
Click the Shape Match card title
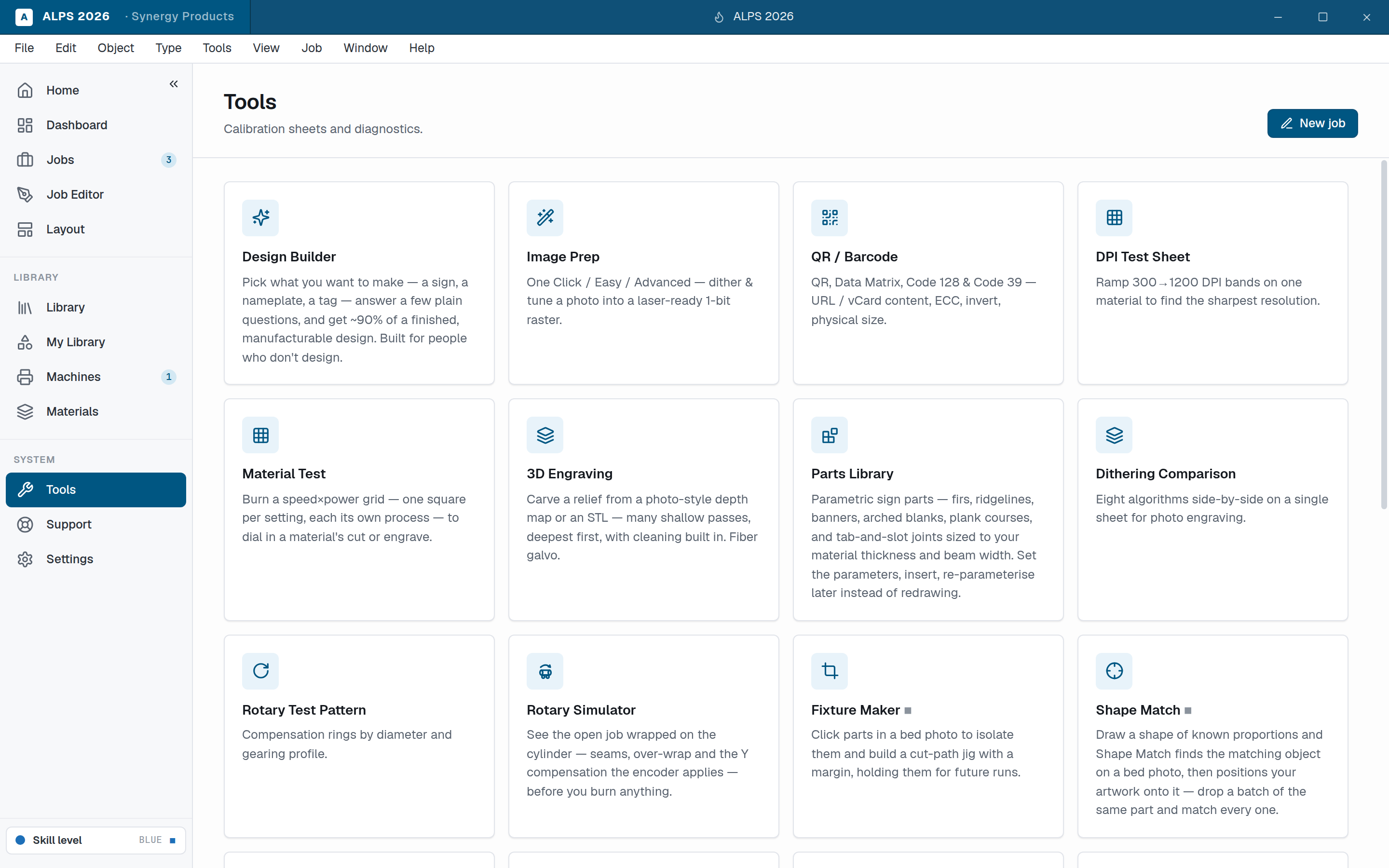(1138, 710)
